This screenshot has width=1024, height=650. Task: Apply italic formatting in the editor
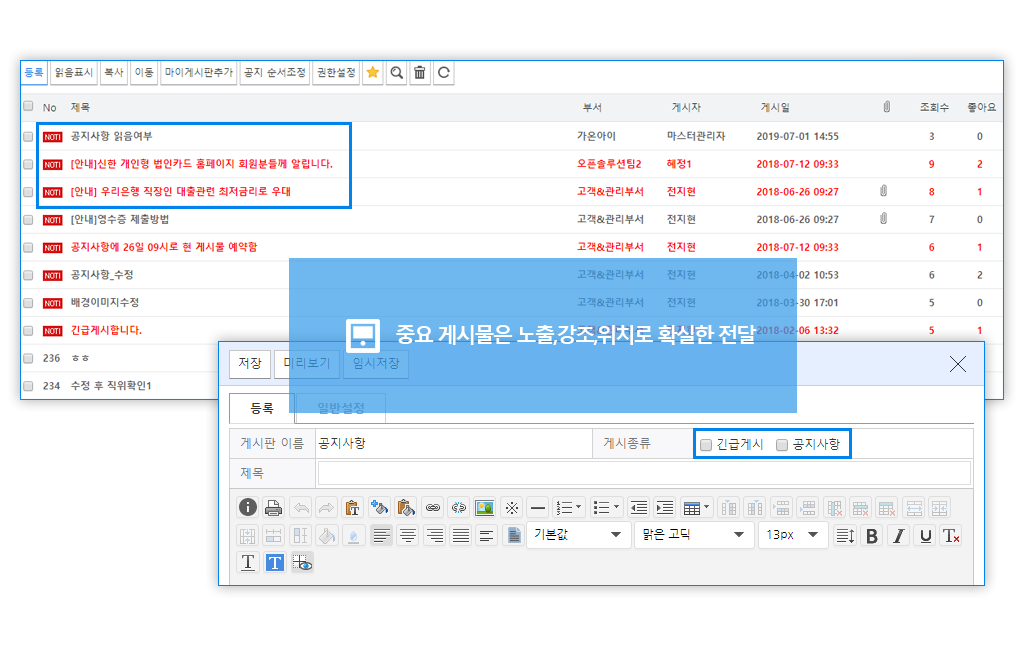(899, 536)
